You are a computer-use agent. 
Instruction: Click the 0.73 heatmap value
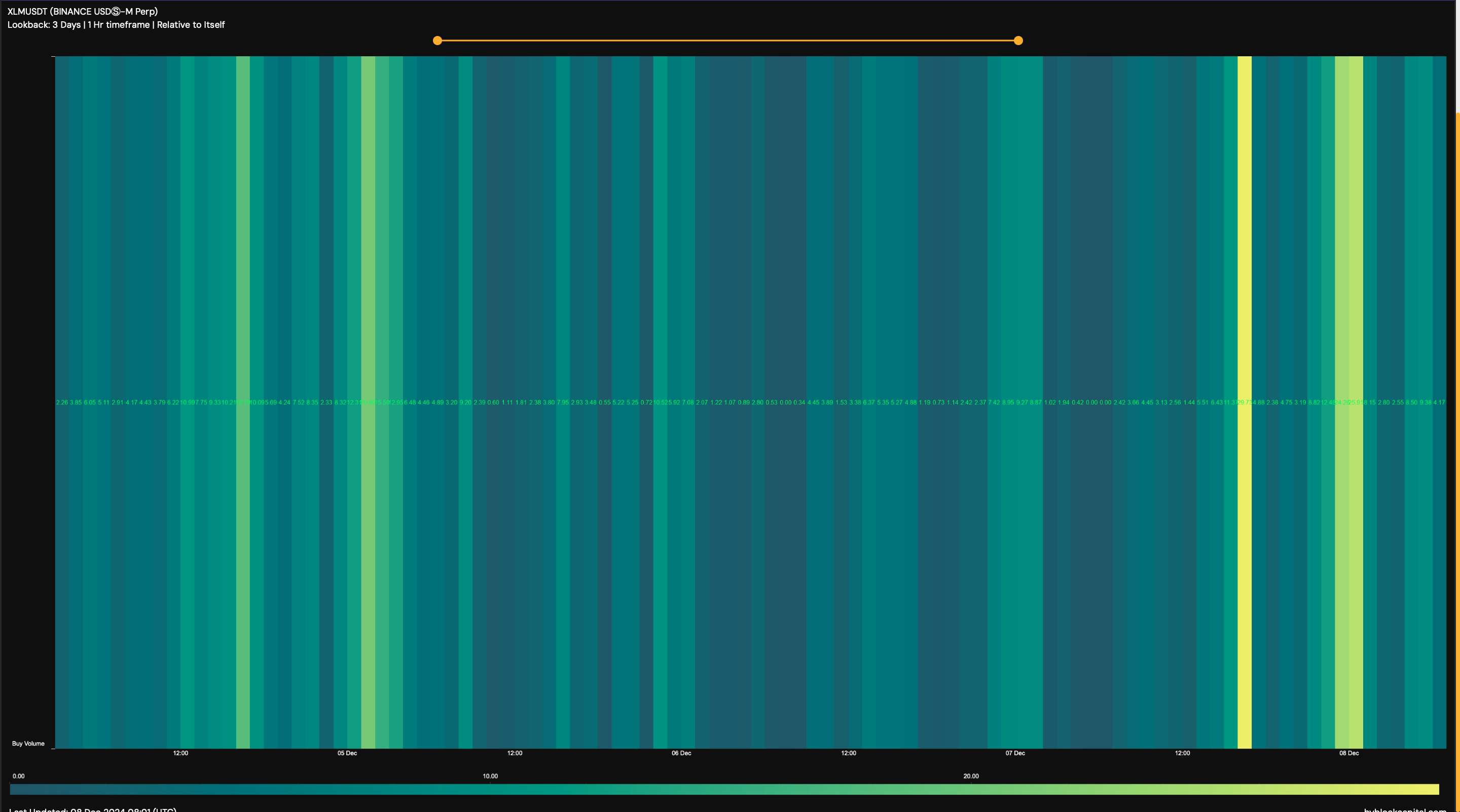click(938, 402)
